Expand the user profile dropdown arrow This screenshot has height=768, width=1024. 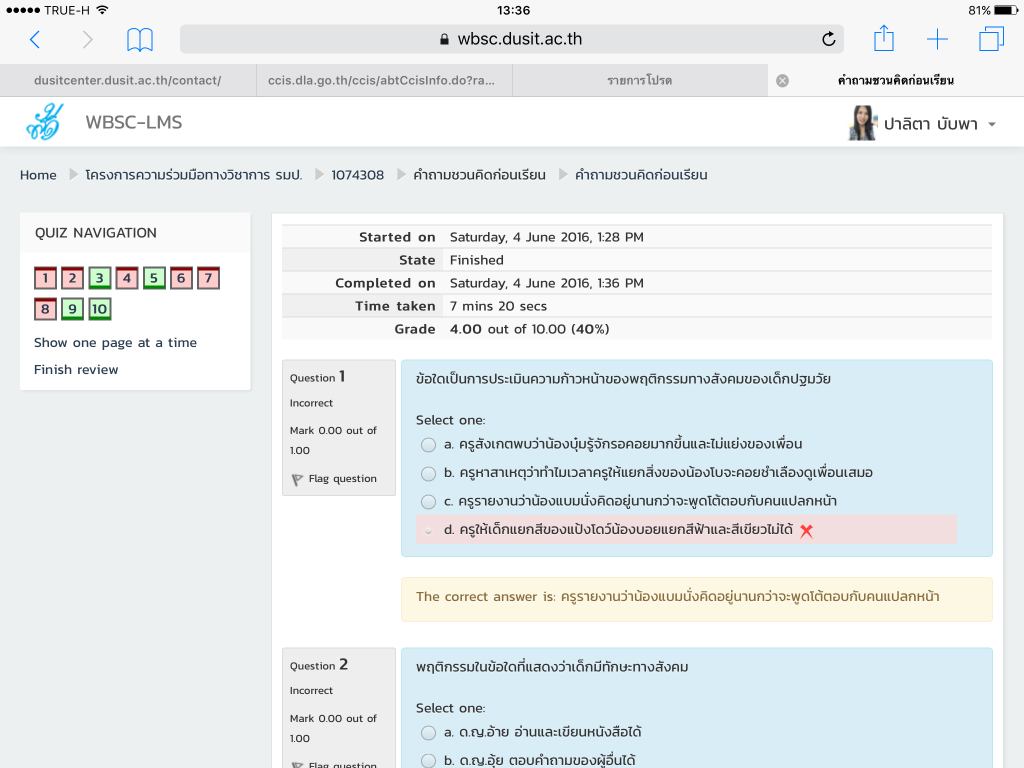tap(992, 125)
